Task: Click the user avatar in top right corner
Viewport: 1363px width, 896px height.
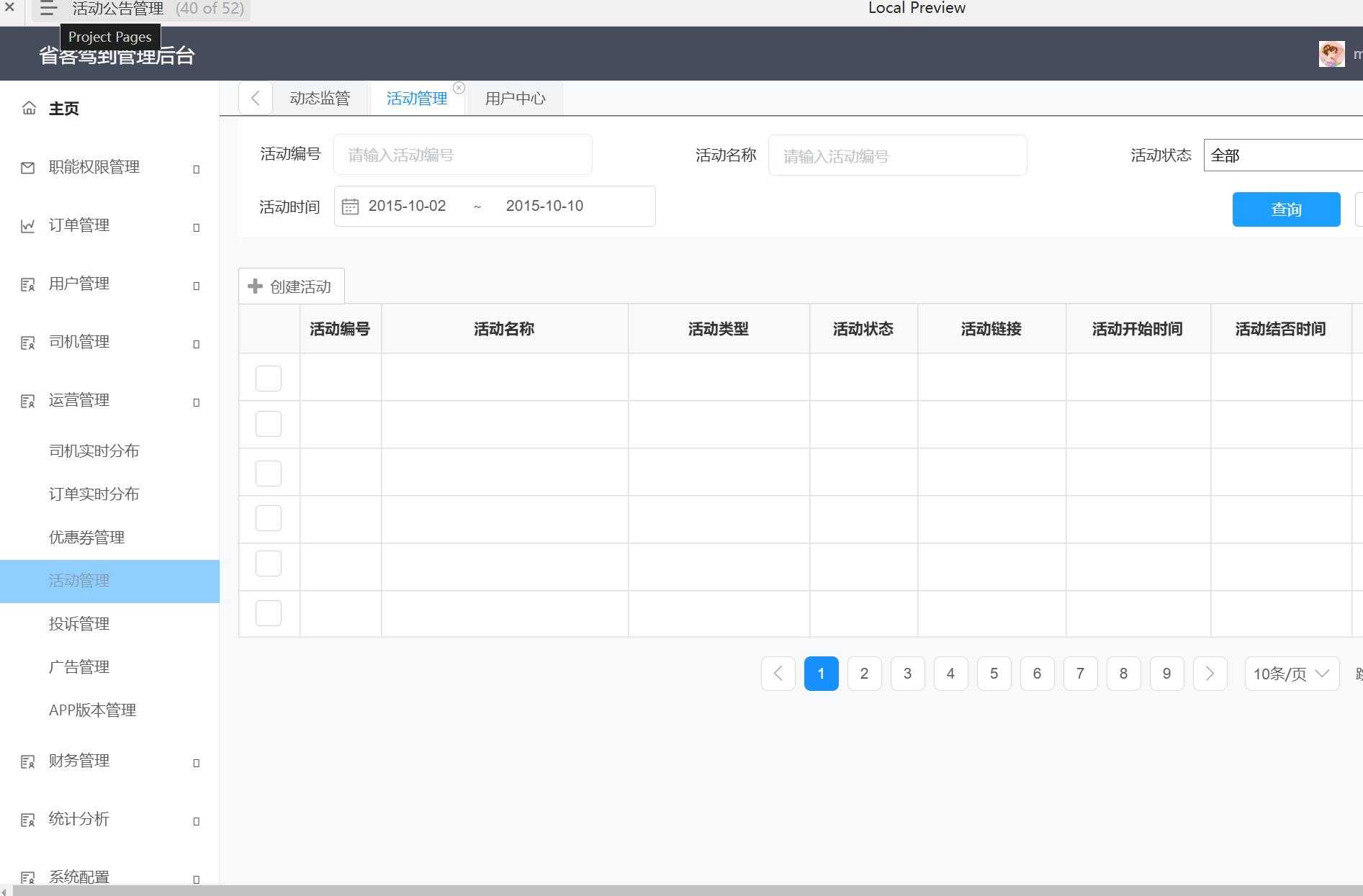Action: click(x=1331, y=53)
